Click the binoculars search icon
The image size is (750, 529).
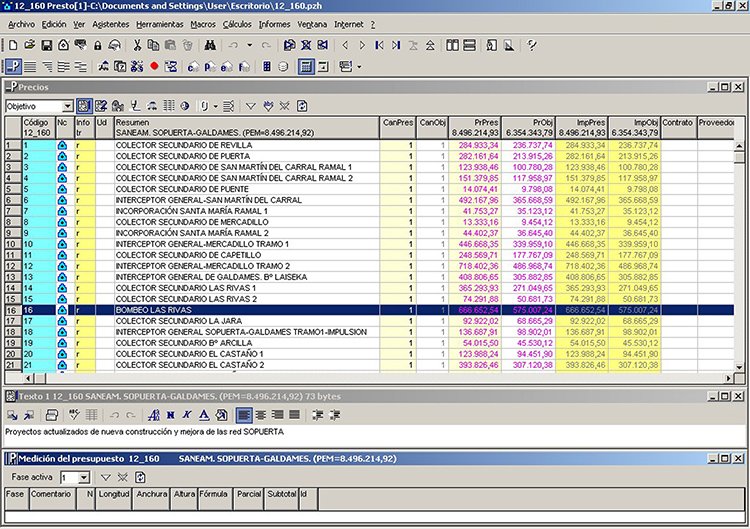point(210,45)
